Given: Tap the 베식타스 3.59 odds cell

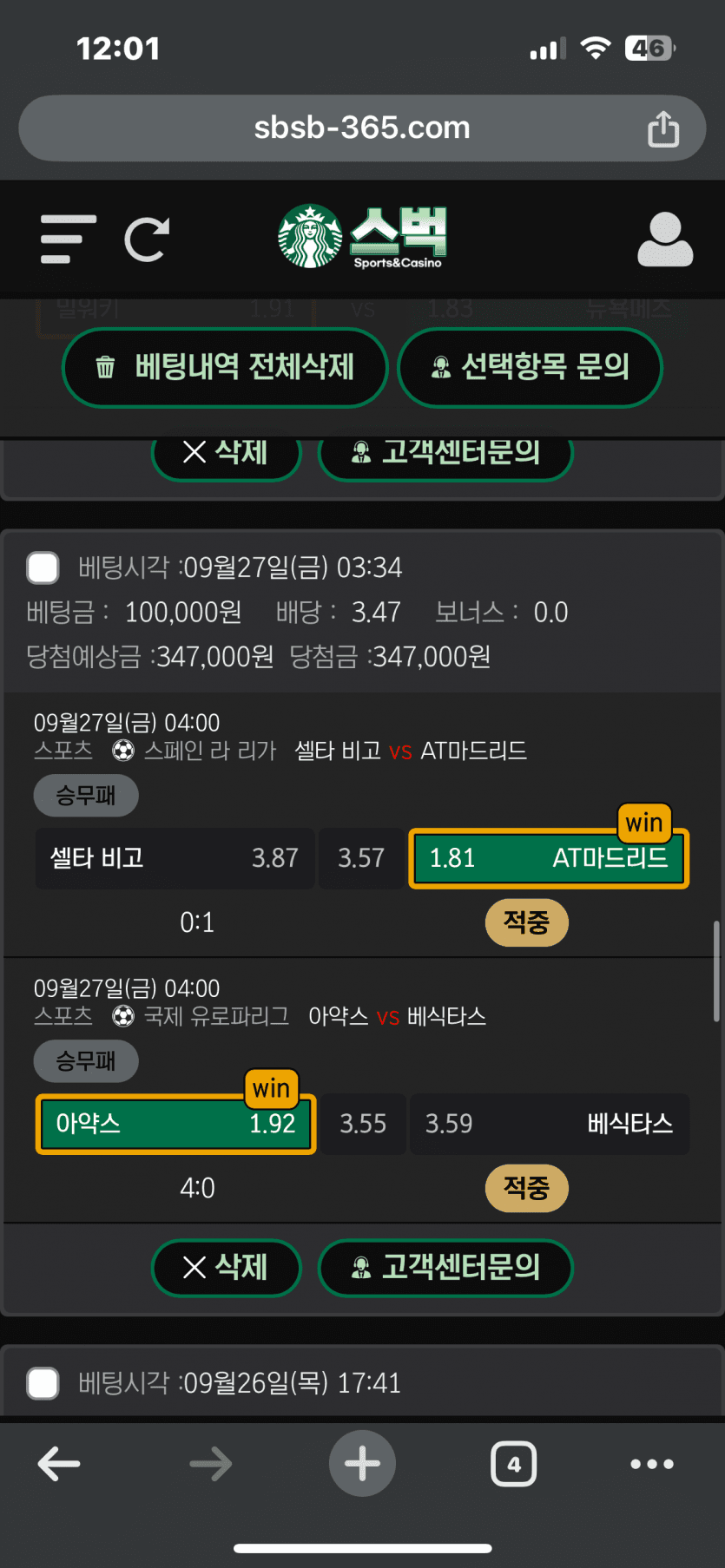Looking at the screenshot, I should tap(549, 1124).
